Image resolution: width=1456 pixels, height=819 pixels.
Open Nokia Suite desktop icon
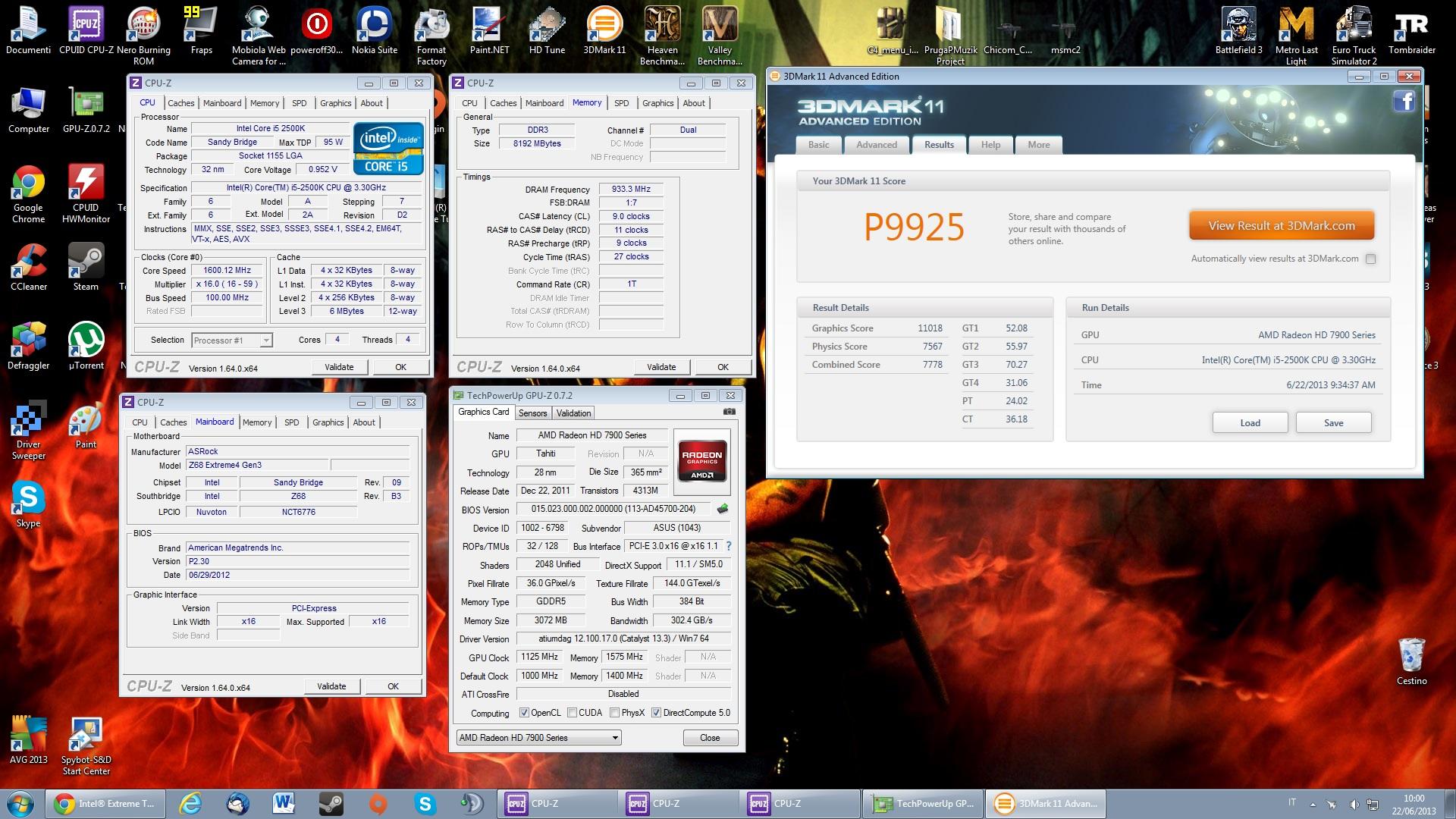click(x=374, y=30)
